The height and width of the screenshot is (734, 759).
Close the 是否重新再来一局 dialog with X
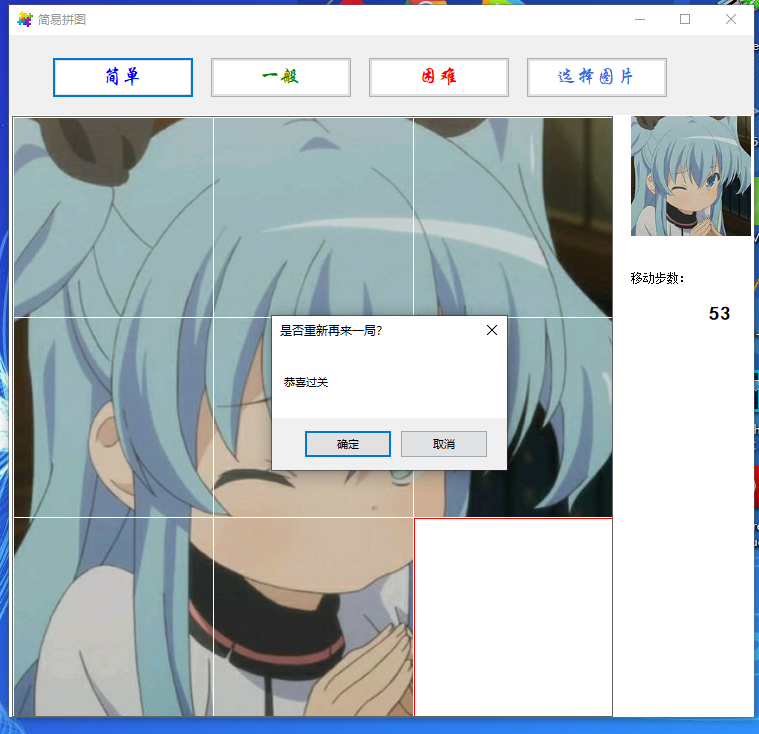tap(492, 330)
